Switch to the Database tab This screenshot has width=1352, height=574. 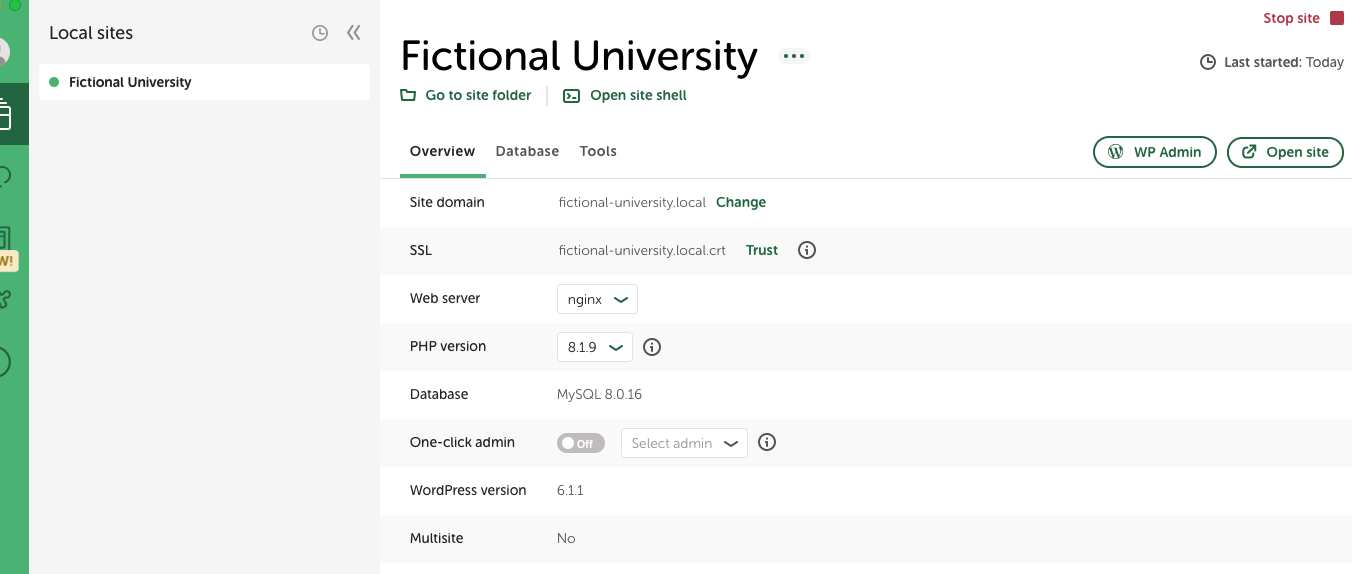pos(527,152)
